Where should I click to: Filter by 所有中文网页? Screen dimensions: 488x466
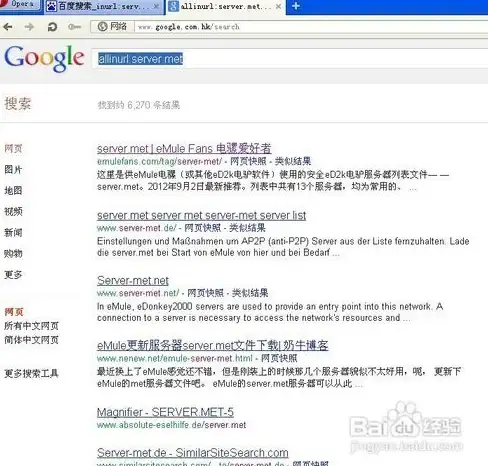pyautogui.click(x=31, y=326)
